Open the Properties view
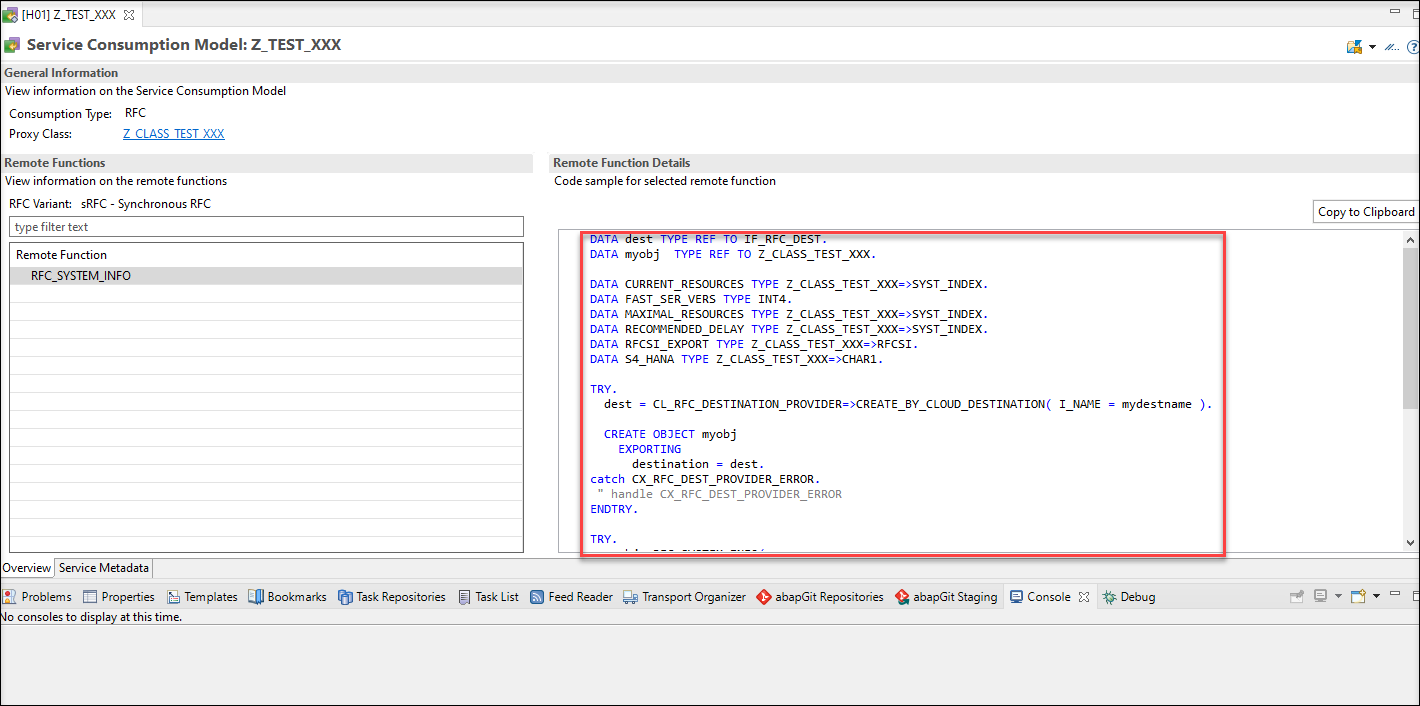The width and height of the screenshot is (1420, 706). click(x=119, y=597)
